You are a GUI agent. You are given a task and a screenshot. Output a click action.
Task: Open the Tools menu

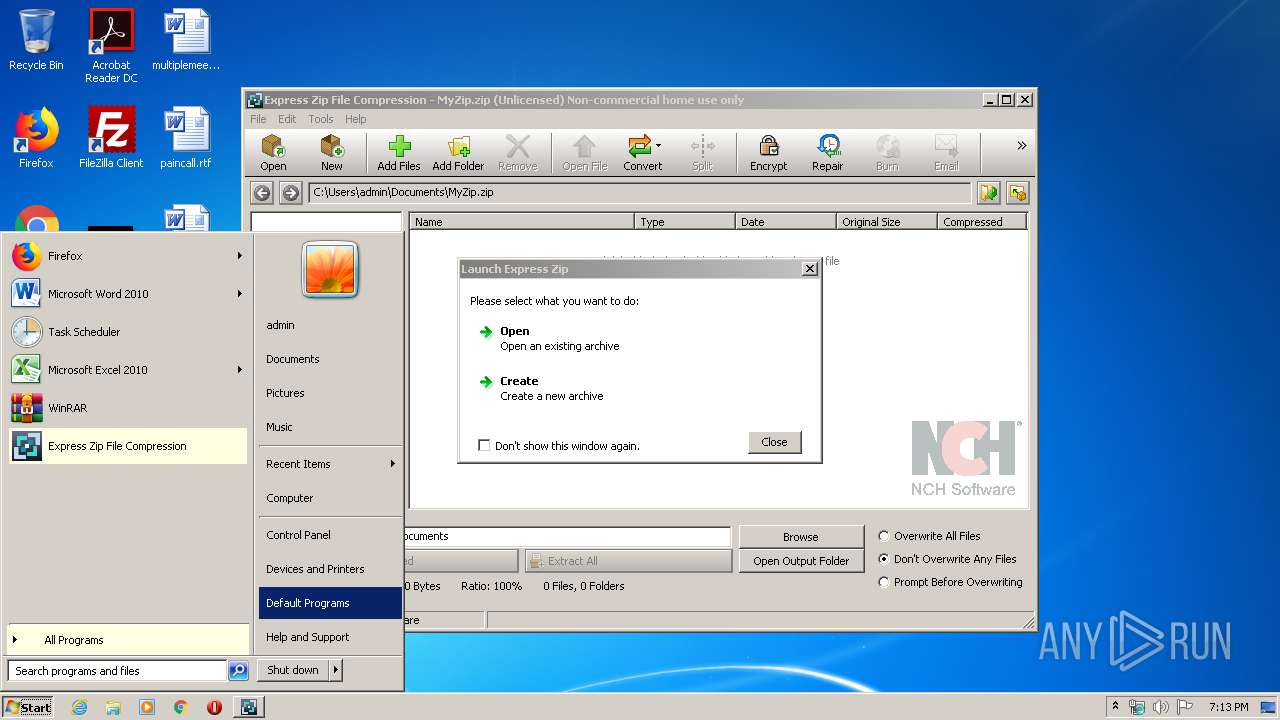(x=321, y=119)
